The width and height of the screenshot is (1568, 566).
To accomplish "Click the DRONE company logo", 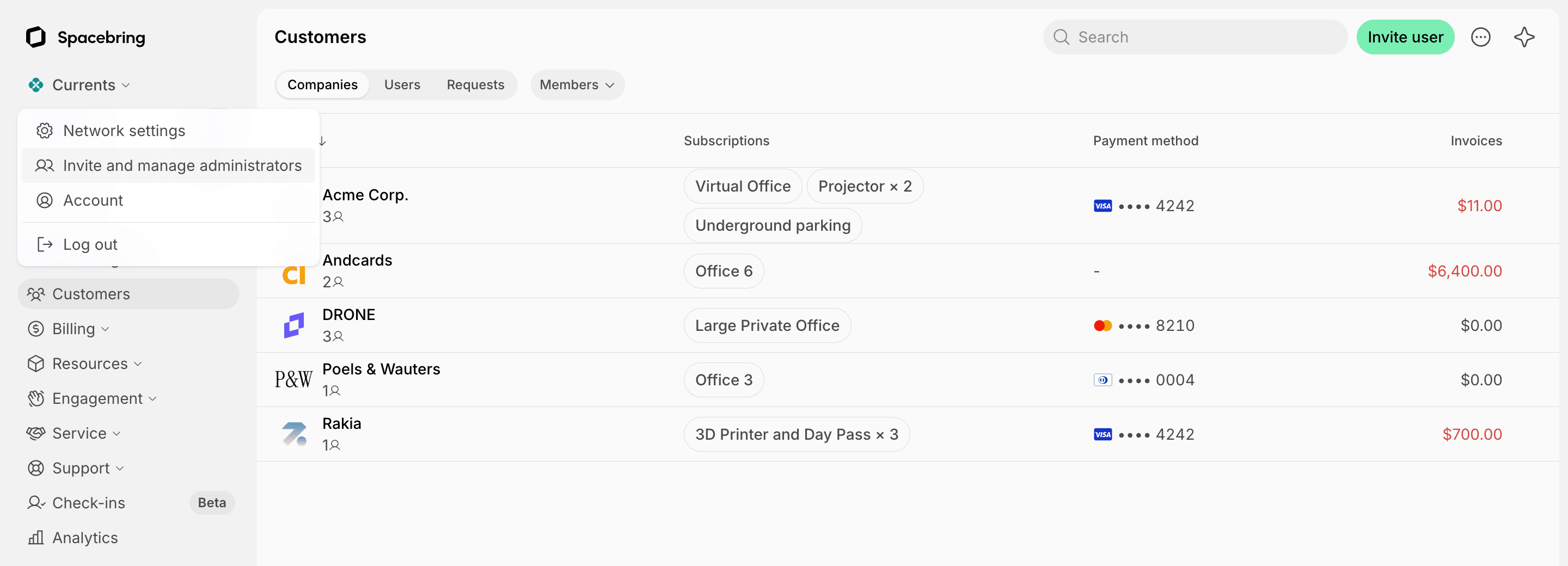I will [293, 325].
